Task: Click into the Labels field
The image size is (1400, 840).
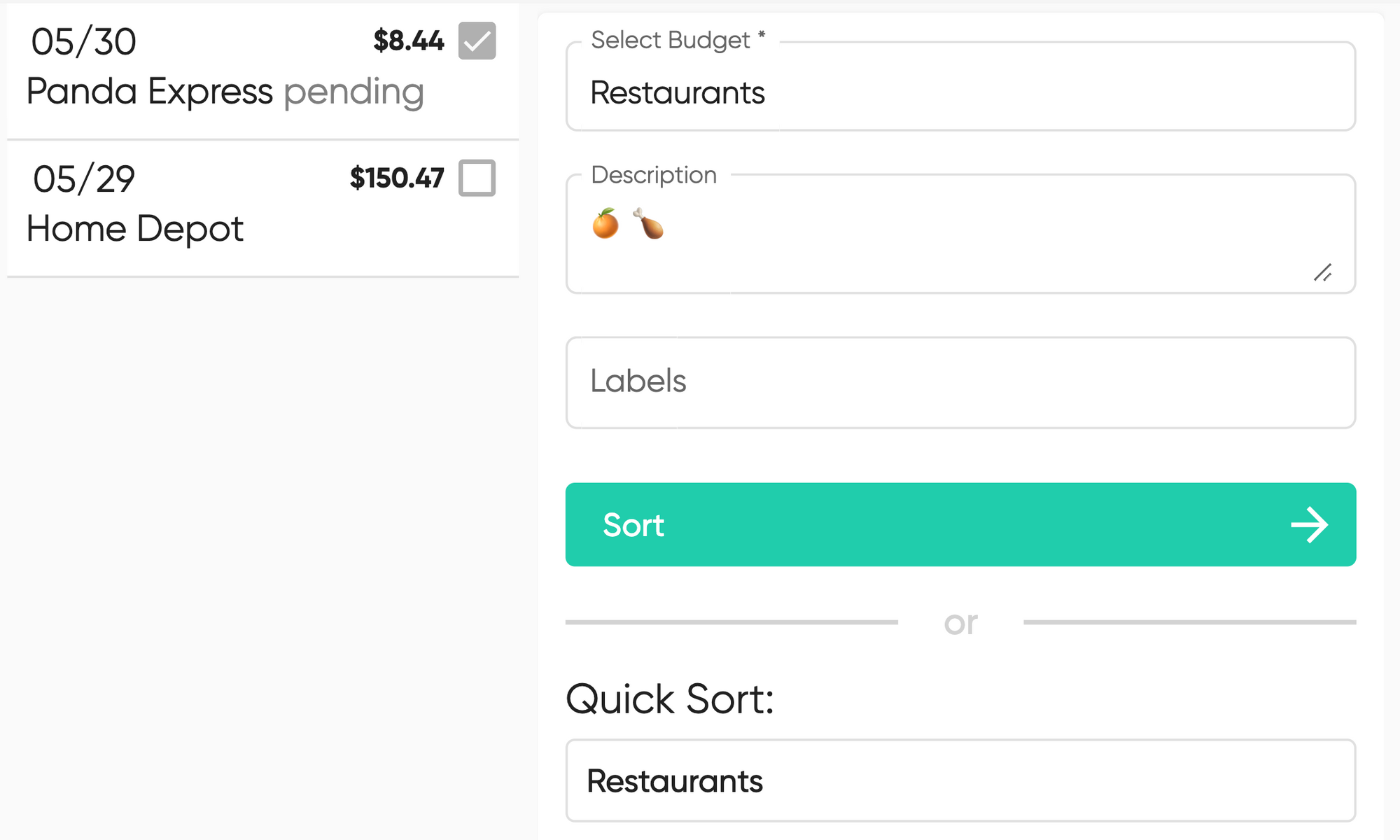Action: coord(960,382)
